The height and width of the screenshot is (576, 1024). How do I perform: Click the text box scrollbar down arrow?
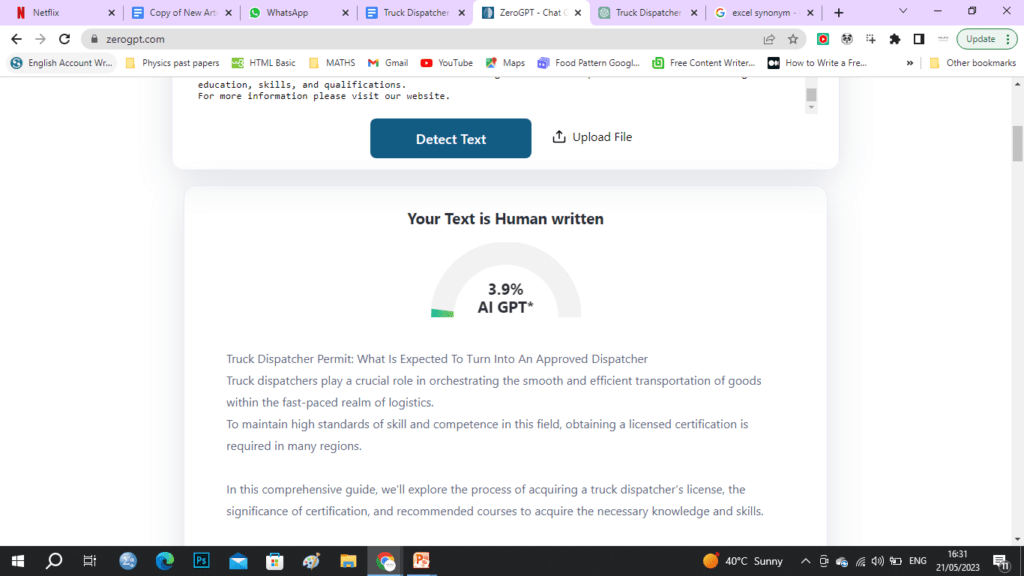tap(811, 108)
